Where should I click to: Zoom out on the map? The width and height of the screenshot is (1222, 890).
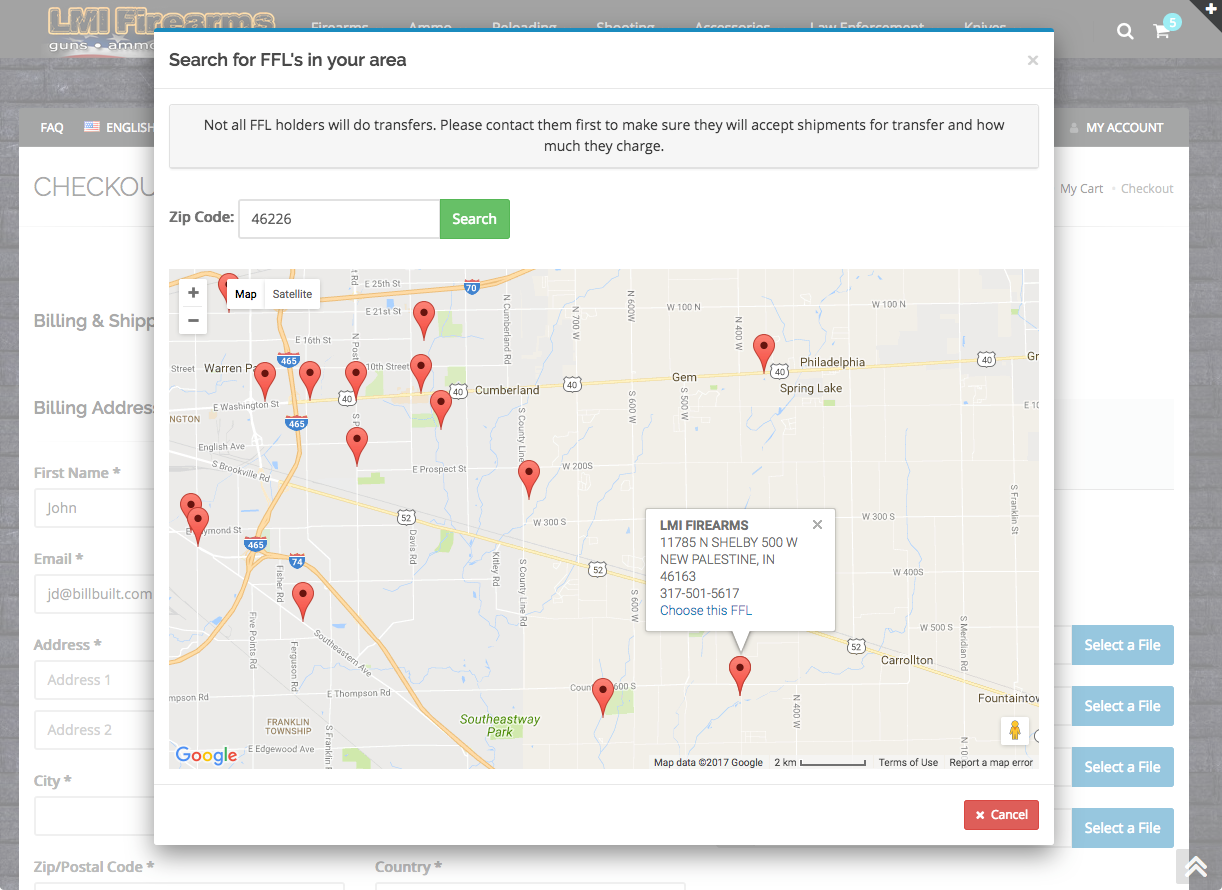click(x=193, y=320)
